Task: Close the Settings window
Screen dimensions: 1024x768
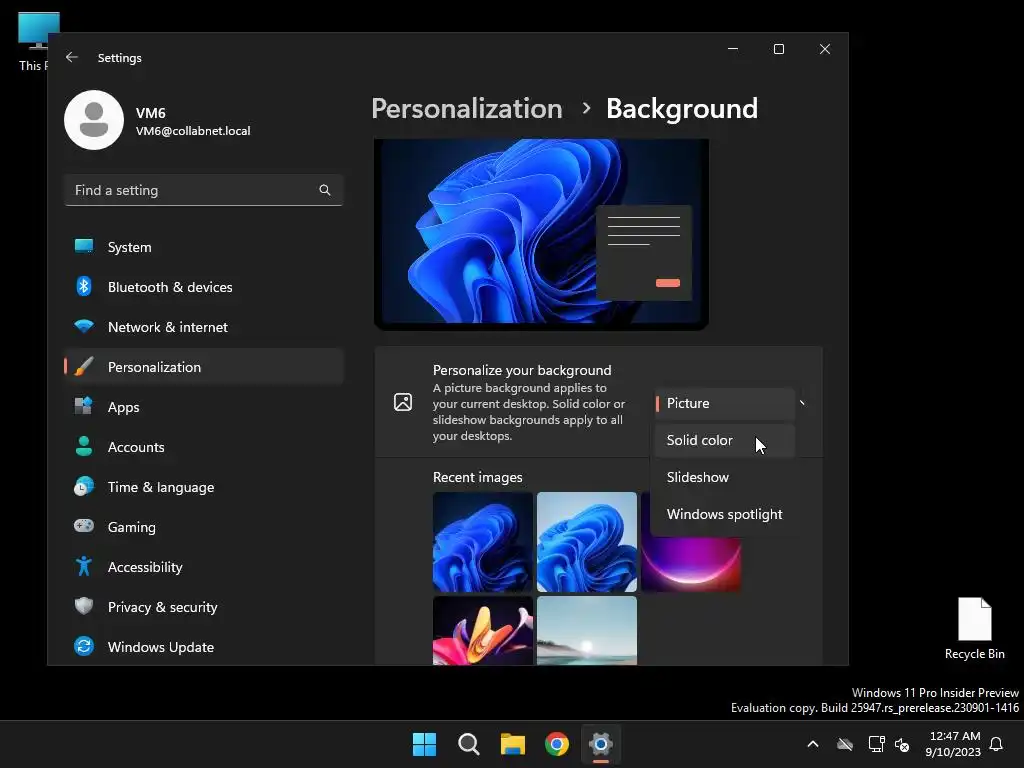Action: click(x=825, y=49)
